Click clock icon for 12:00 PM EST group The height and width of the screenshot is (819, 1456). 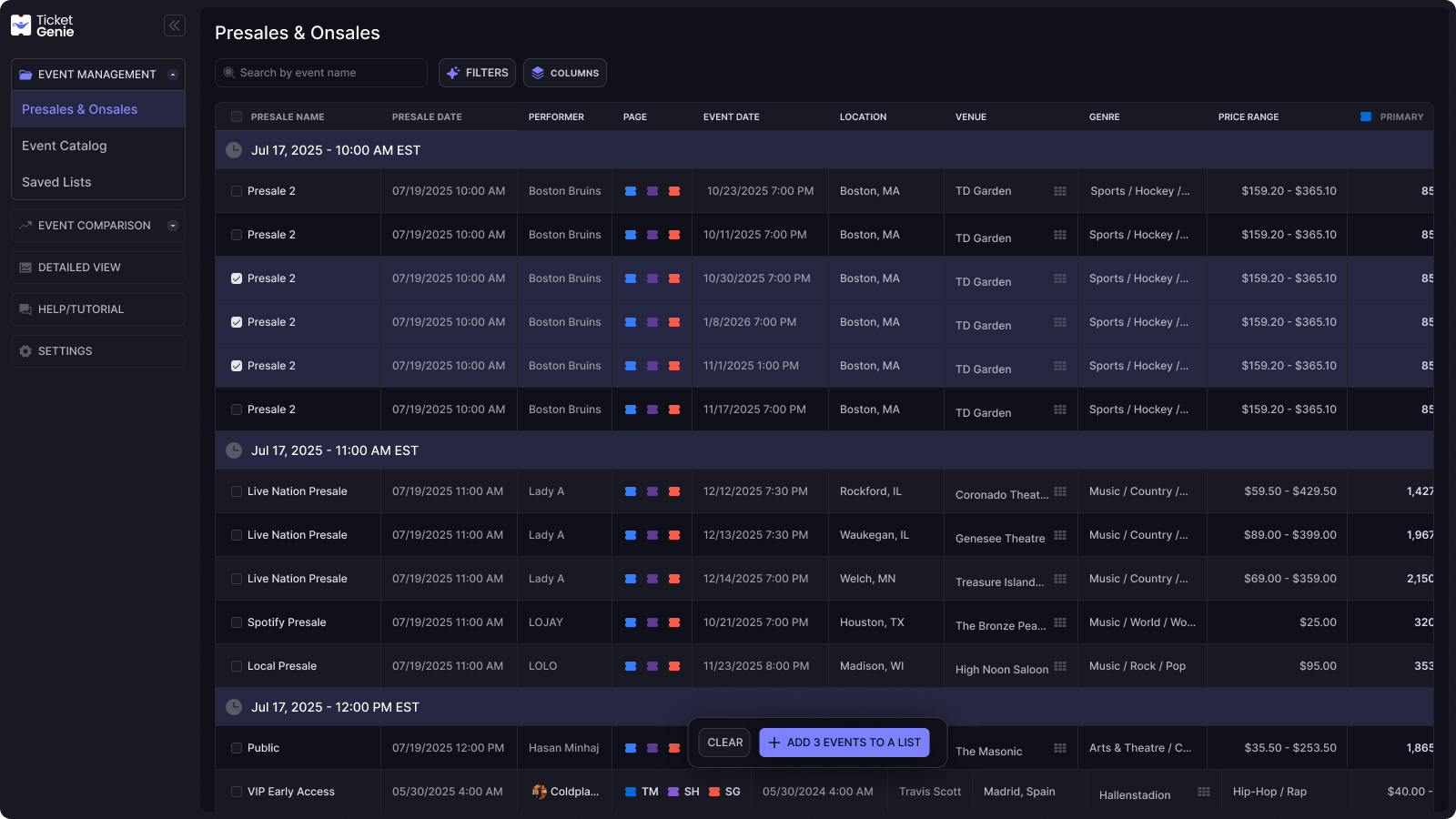[234, 707]
